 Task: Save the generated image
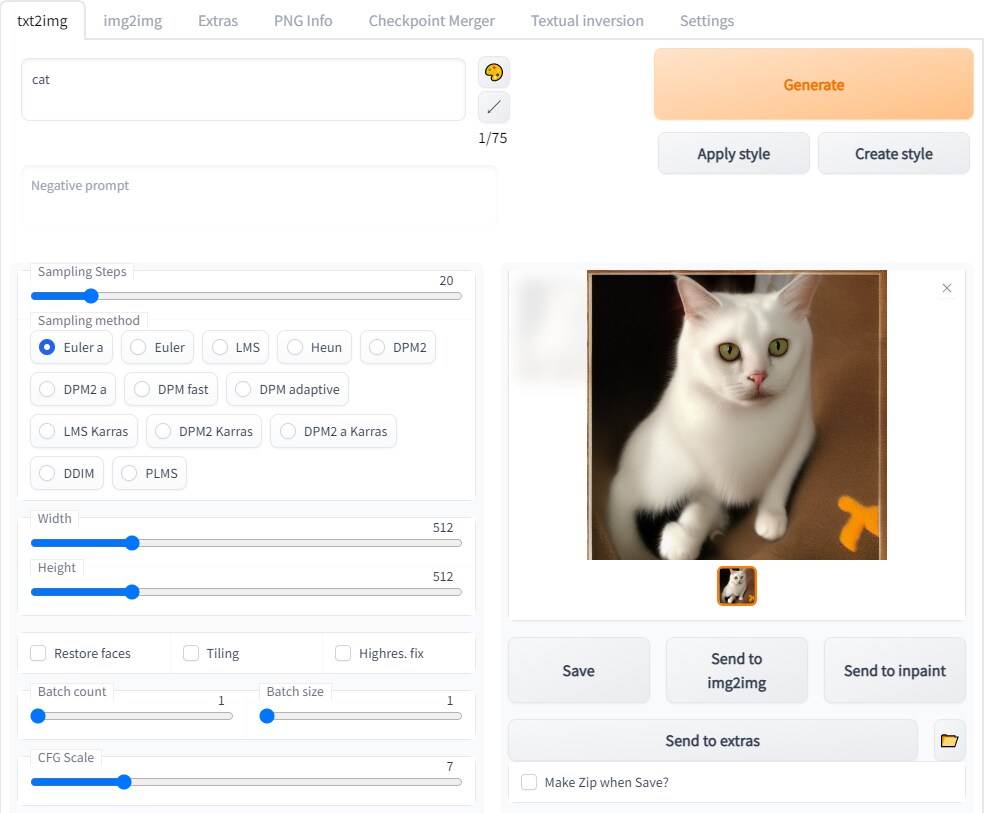pyautogui.click(x=579, y=670)
